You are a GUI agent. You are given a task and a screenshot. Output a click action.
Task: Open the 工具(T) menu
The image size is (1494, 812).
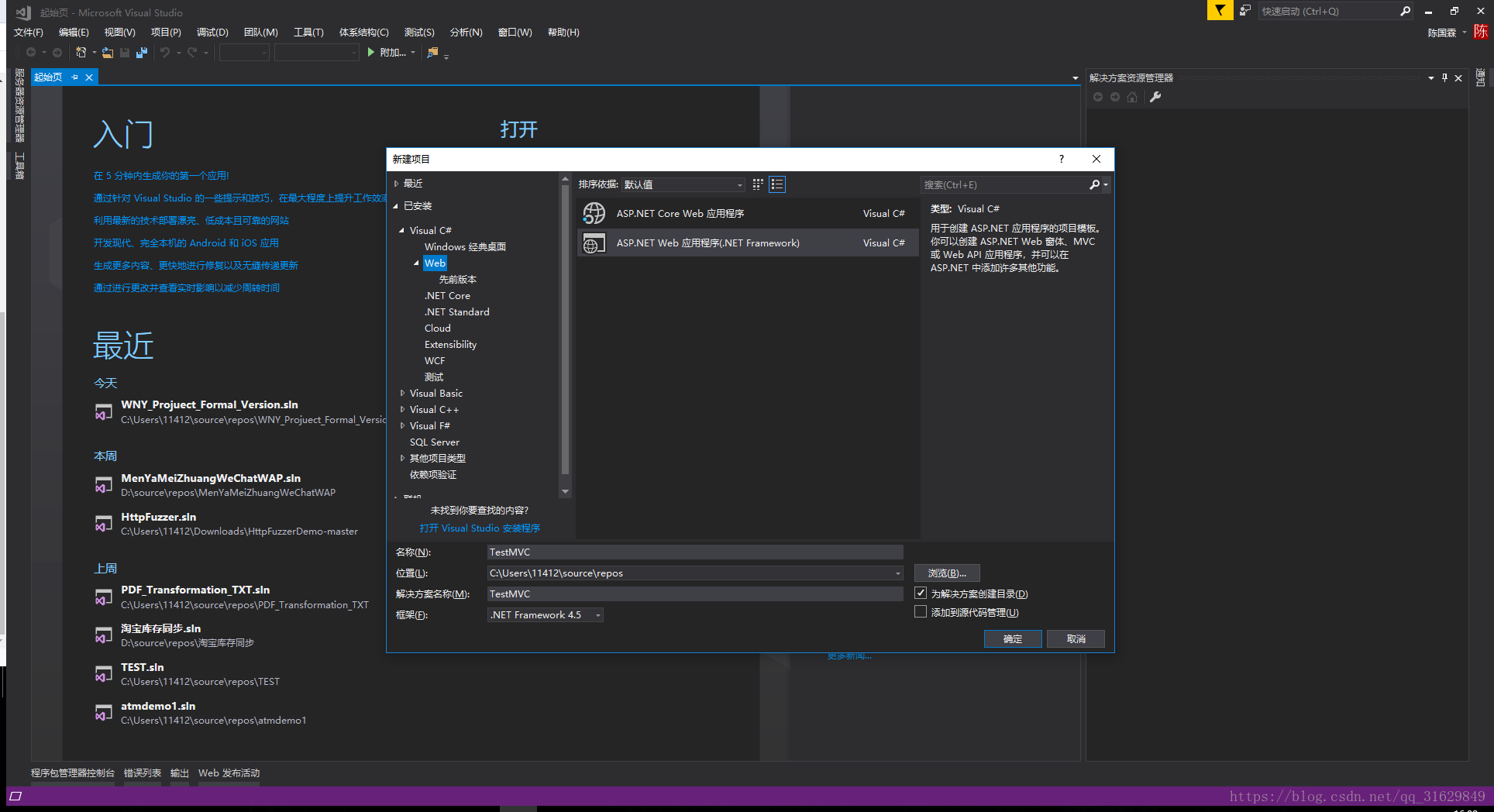pyautogui.click(x=308, y=32)
